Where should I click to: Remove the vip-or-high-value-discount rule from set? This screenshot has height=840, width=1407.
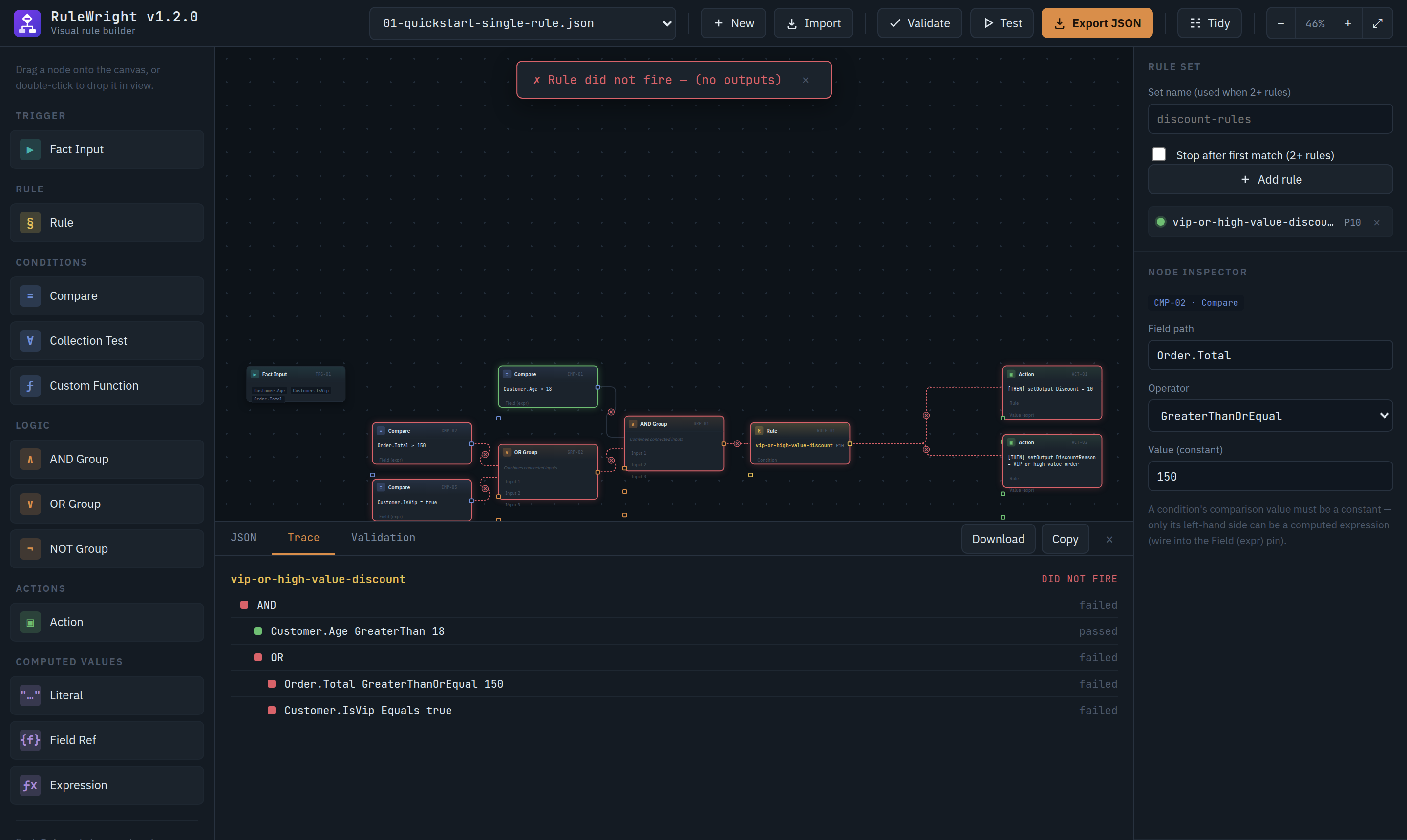1376,222
